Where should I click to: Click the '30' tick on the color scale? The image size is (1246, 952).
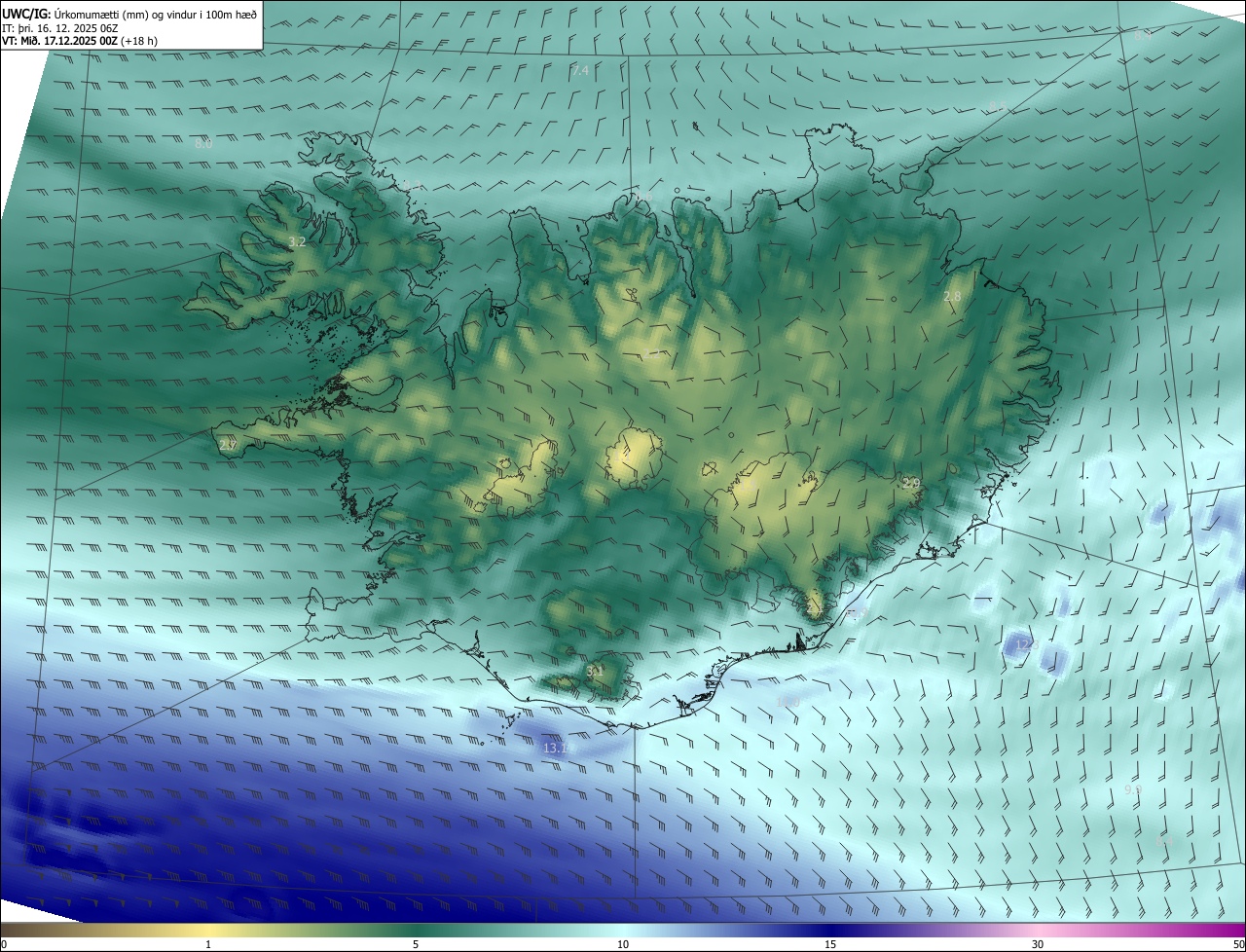[1038, 944]
